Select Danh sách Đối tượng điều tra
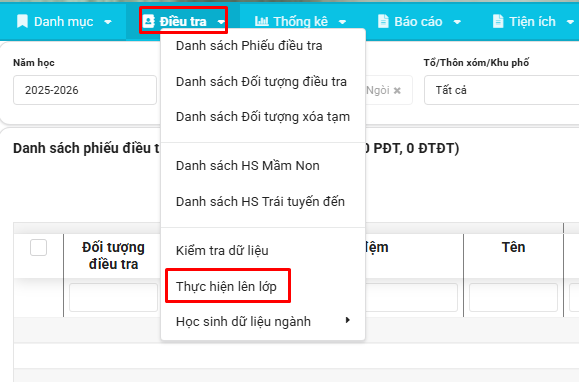Image resolution: width=579 pixels, height=382 pixels. pos(263,82)
